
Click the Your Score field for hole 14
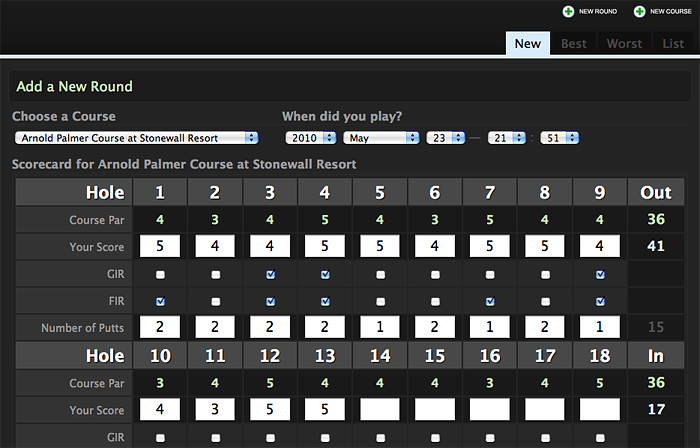[380, 409]
